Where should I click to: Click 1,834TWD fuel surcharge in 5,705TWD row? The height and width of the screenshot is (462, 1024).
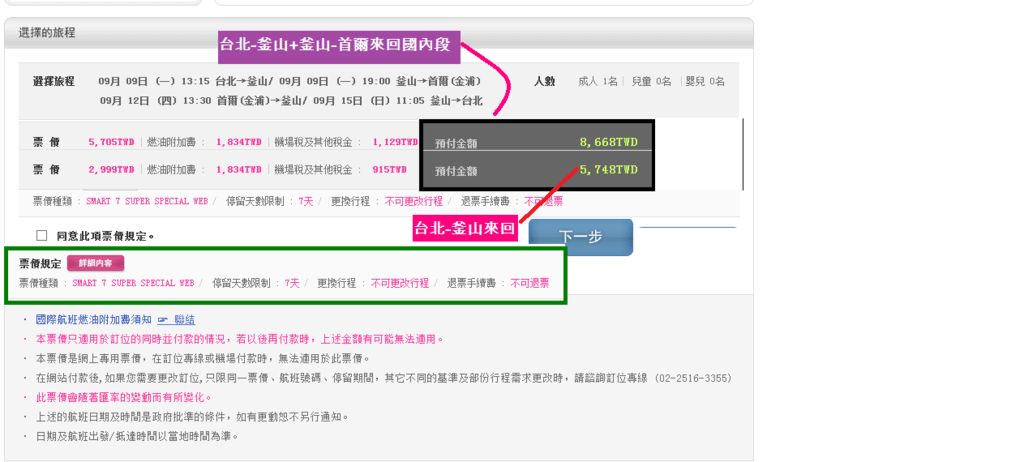coord(239,142)
